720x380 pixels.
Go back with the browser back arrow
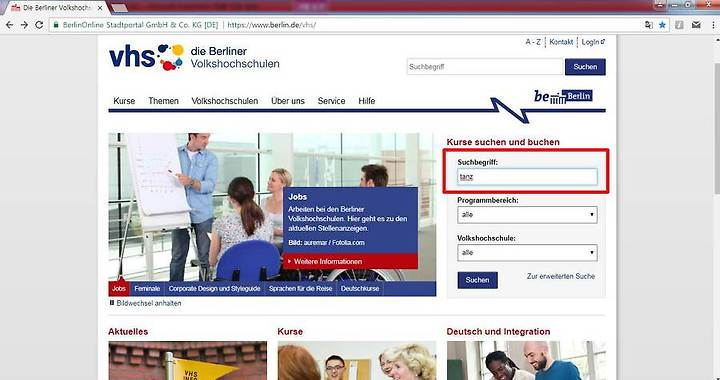click(x=10, y=25)
